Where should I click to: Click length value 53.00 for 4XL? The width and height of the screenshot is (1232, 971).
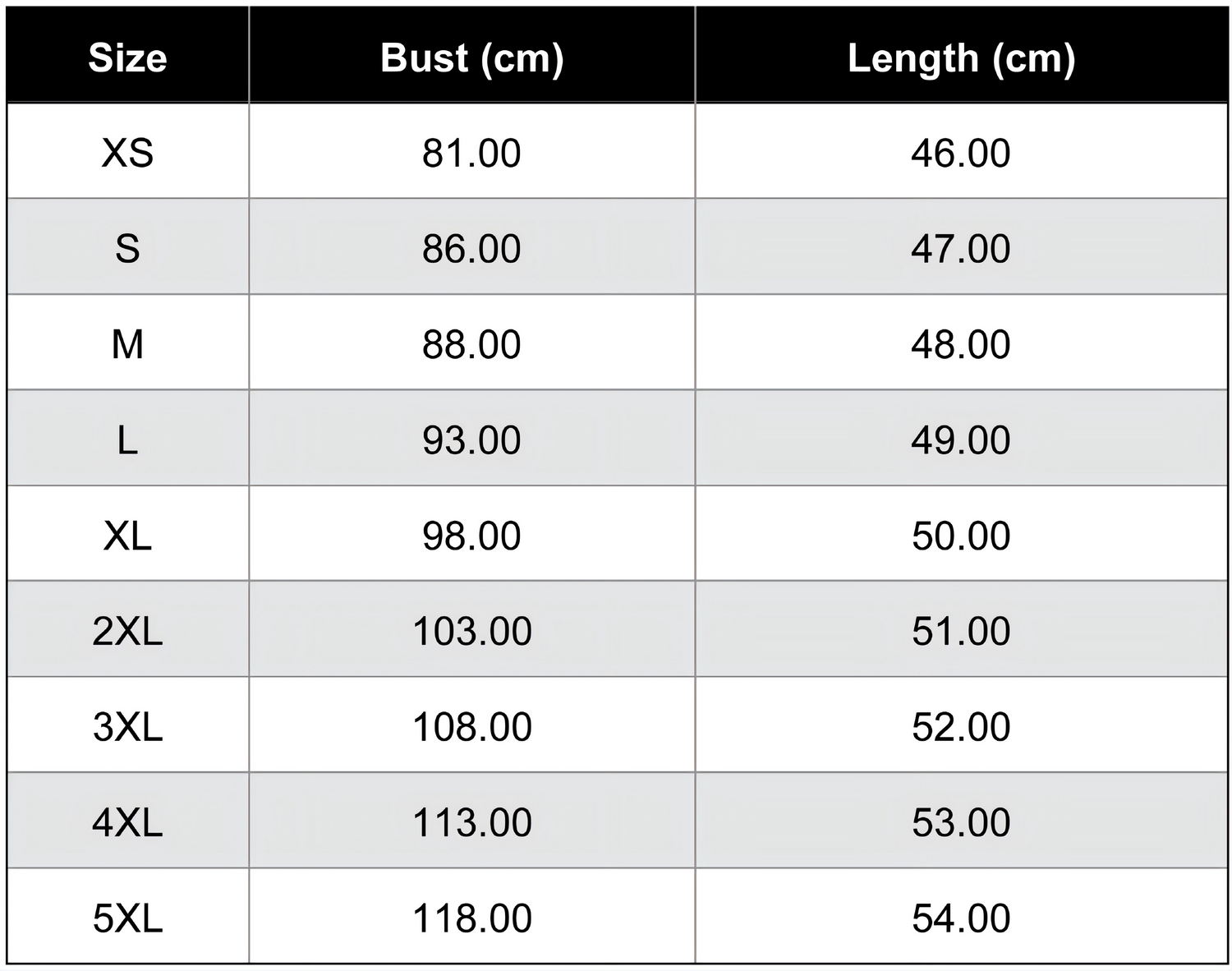[x=961, y=822]
